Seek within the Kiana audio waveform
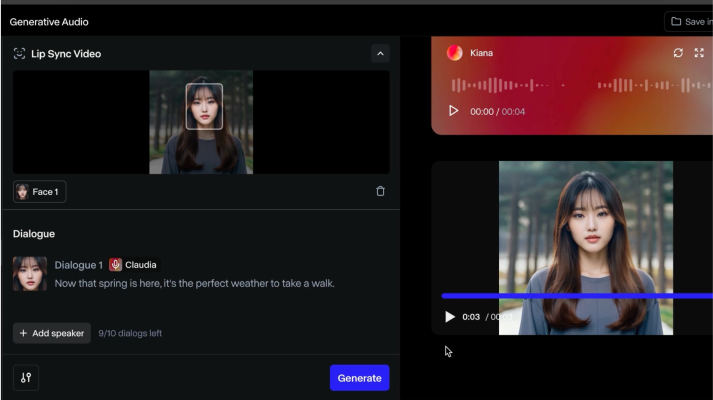Image resolution: width=713 pixels, height=400 pixels. pyautogui.click(x=580, y=86)
